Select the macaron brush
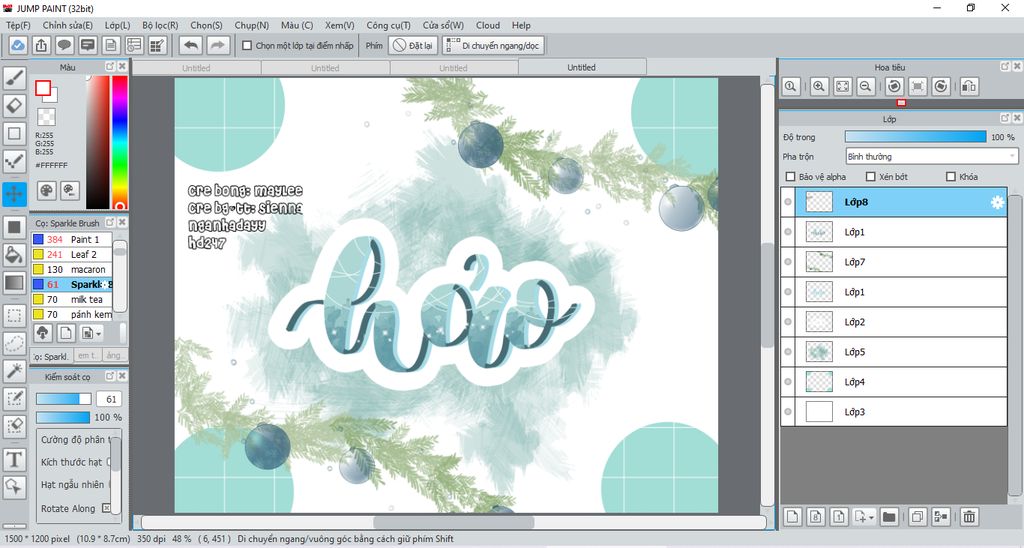The image size is (1024, 548). click(x=72, y=269)
